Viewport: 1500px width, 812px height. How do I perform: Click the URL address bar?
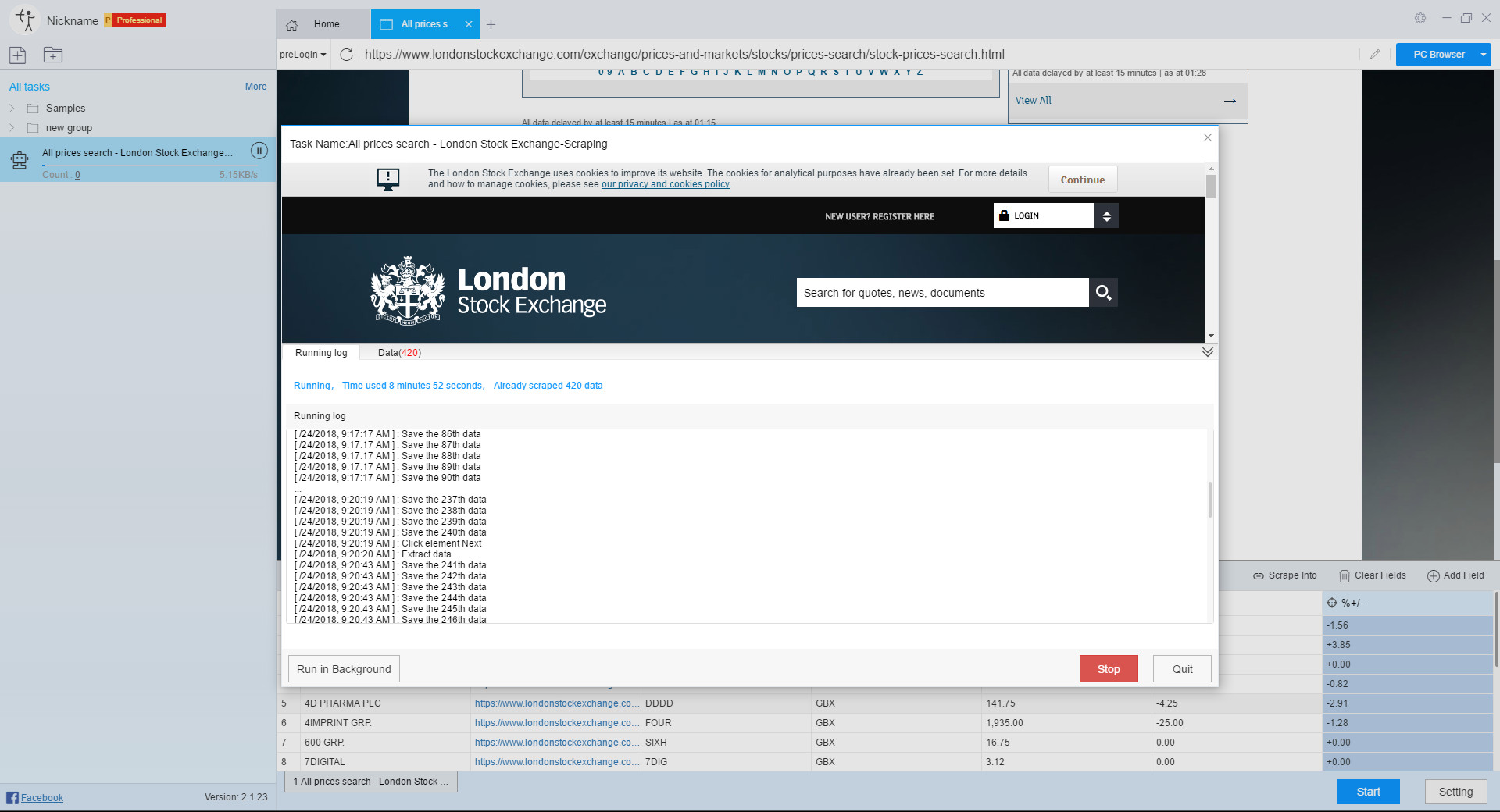click(859, 55)
